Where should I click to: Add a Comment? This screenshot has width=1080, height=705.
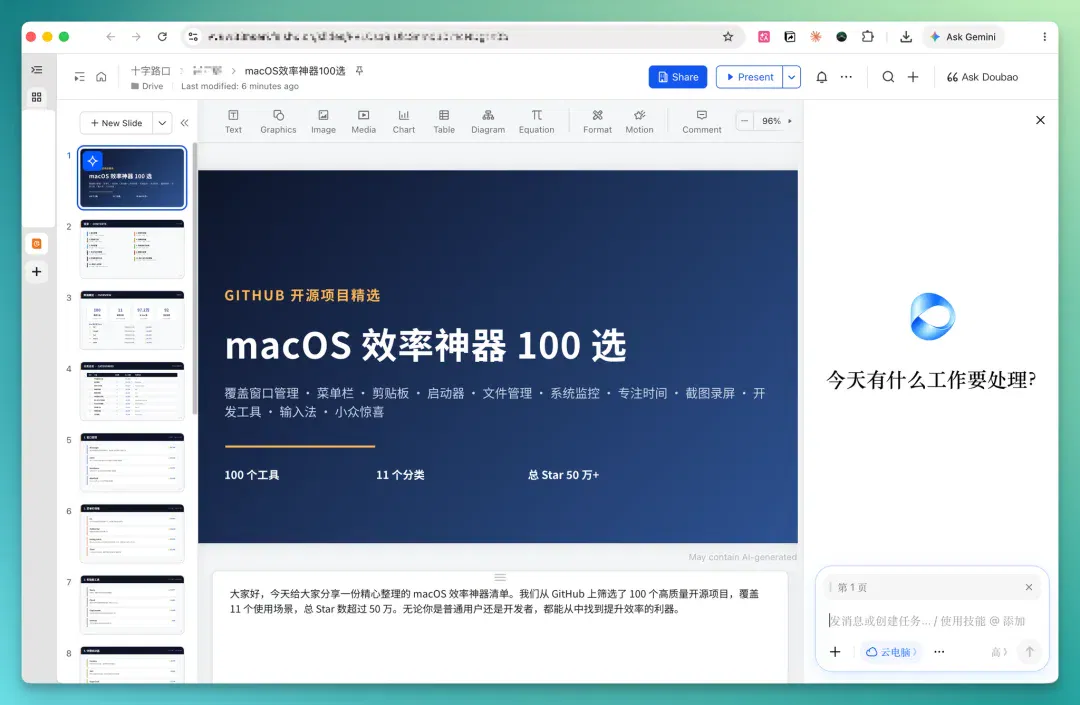[702, 121]
